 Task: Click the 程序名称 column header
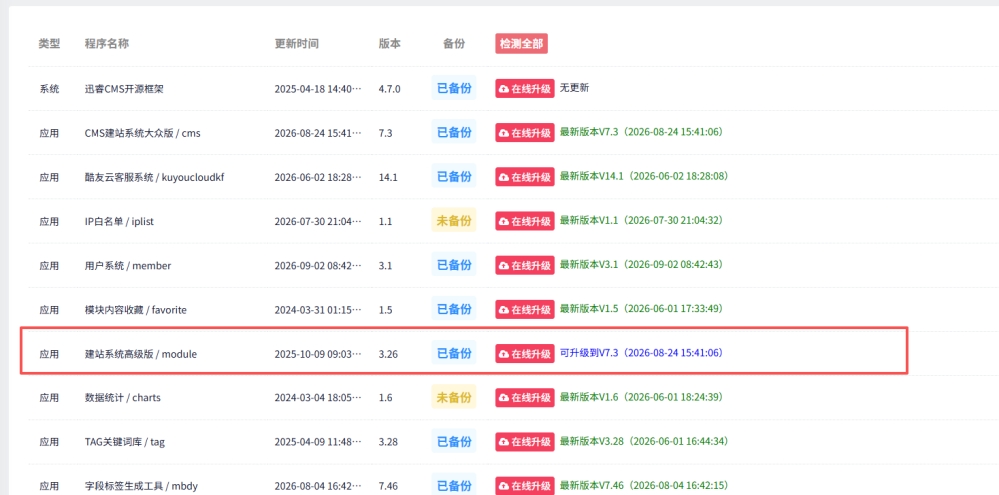point(107,44)
